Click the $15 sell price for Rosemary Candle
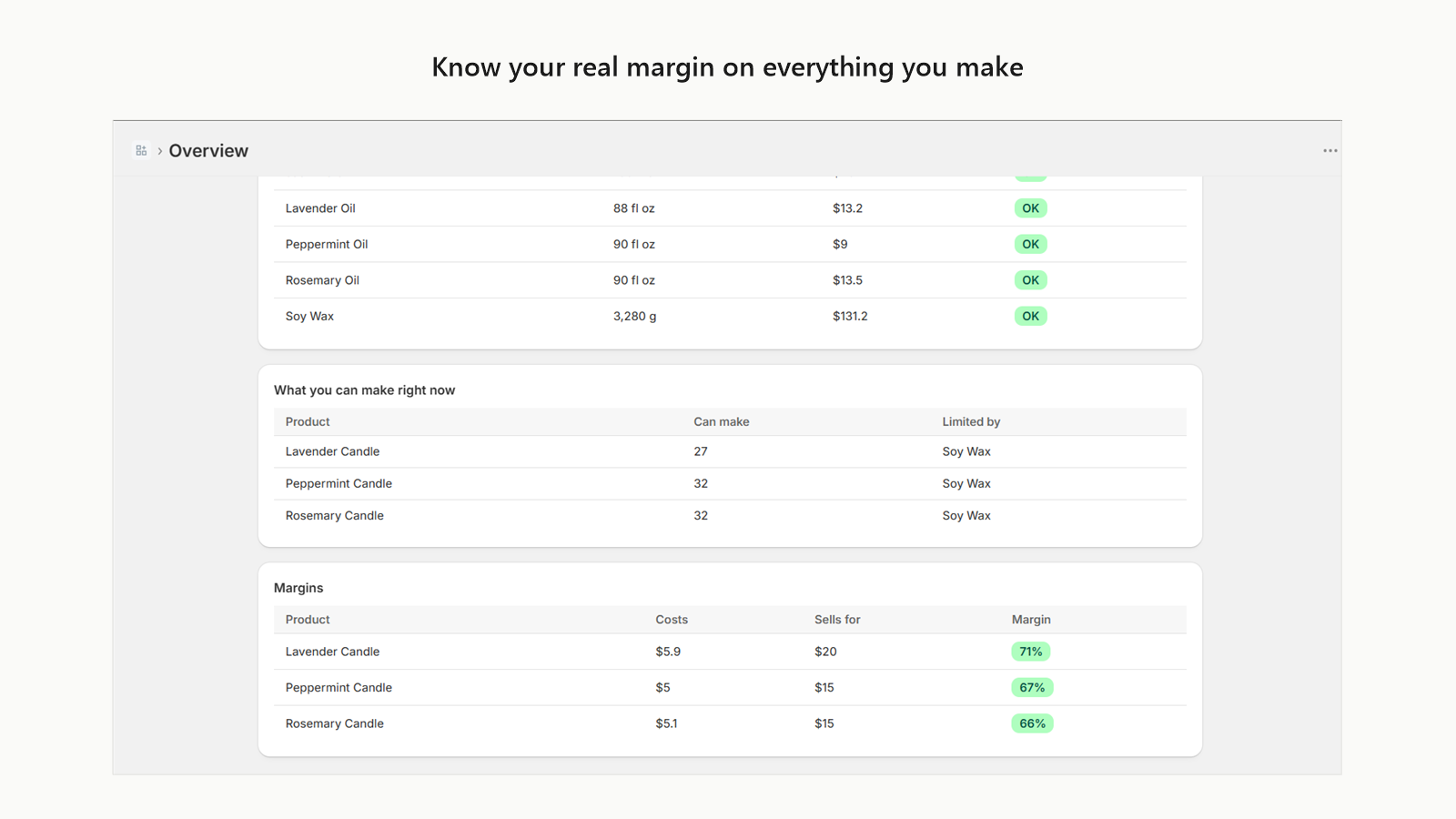1456x819 pixels. click(x=824, y=723)
